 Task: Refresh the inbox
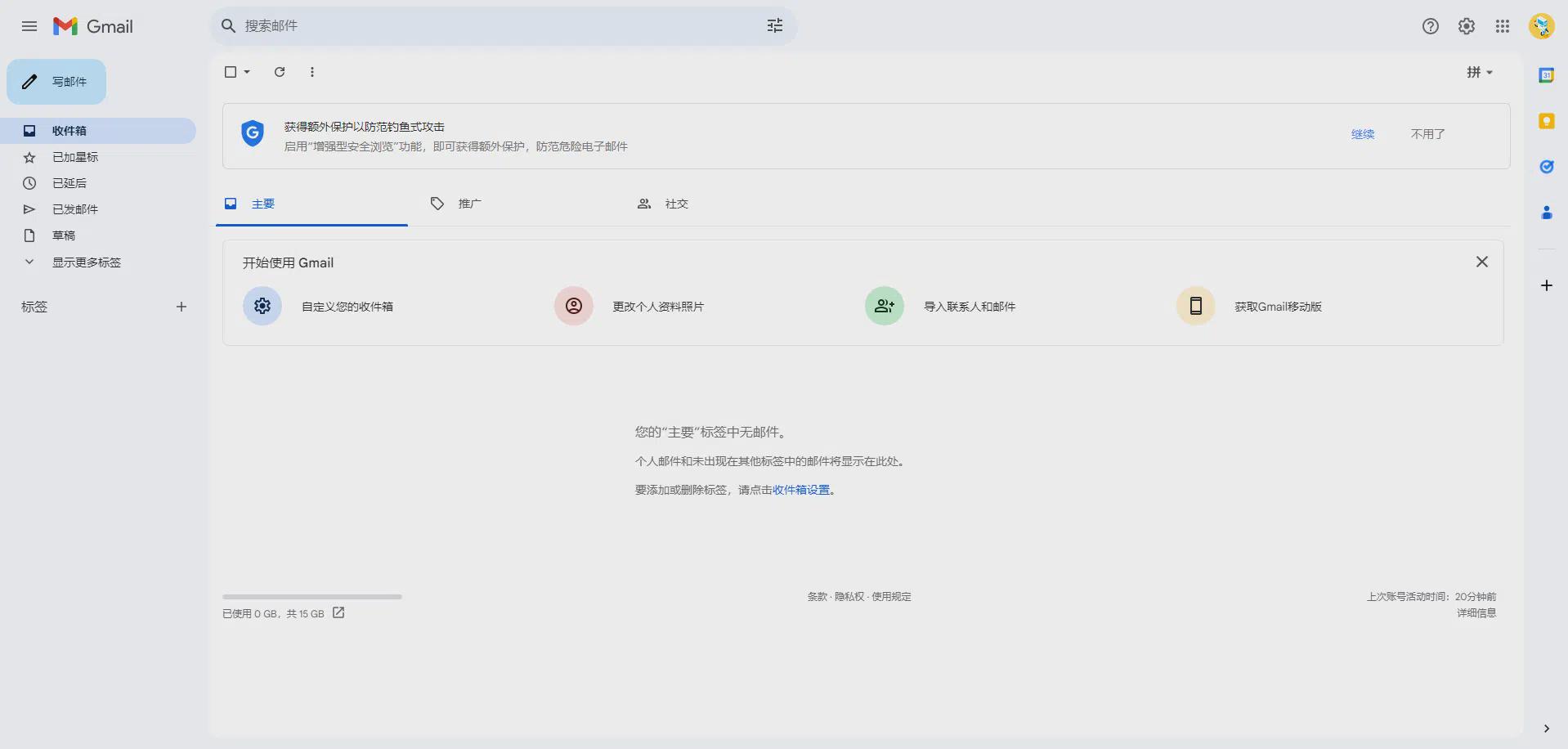280,72
